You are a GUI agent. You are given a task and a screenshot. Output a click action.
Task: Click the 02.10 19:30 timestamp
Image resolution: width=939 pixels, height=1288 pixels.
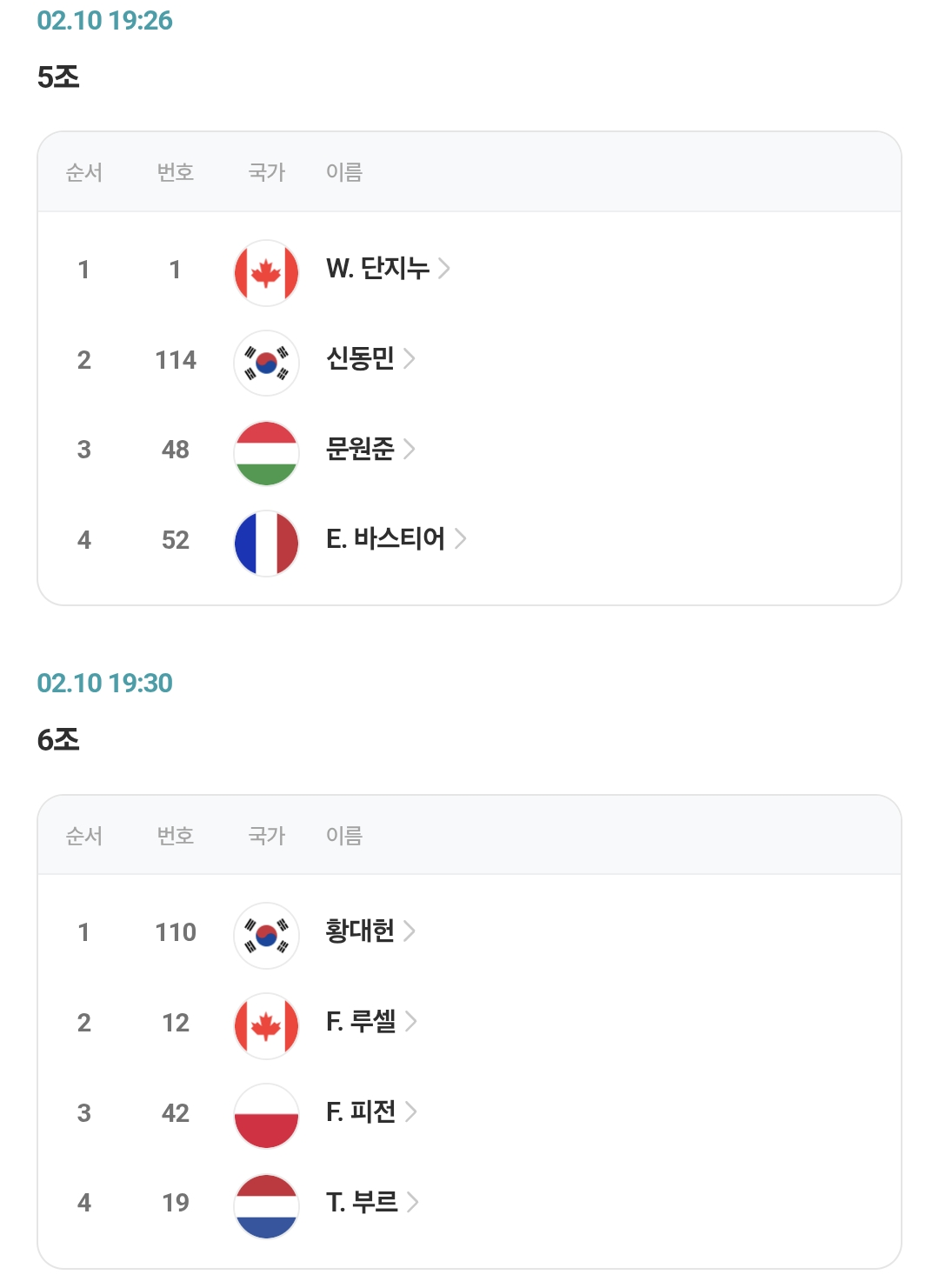(x=104, y=683)
